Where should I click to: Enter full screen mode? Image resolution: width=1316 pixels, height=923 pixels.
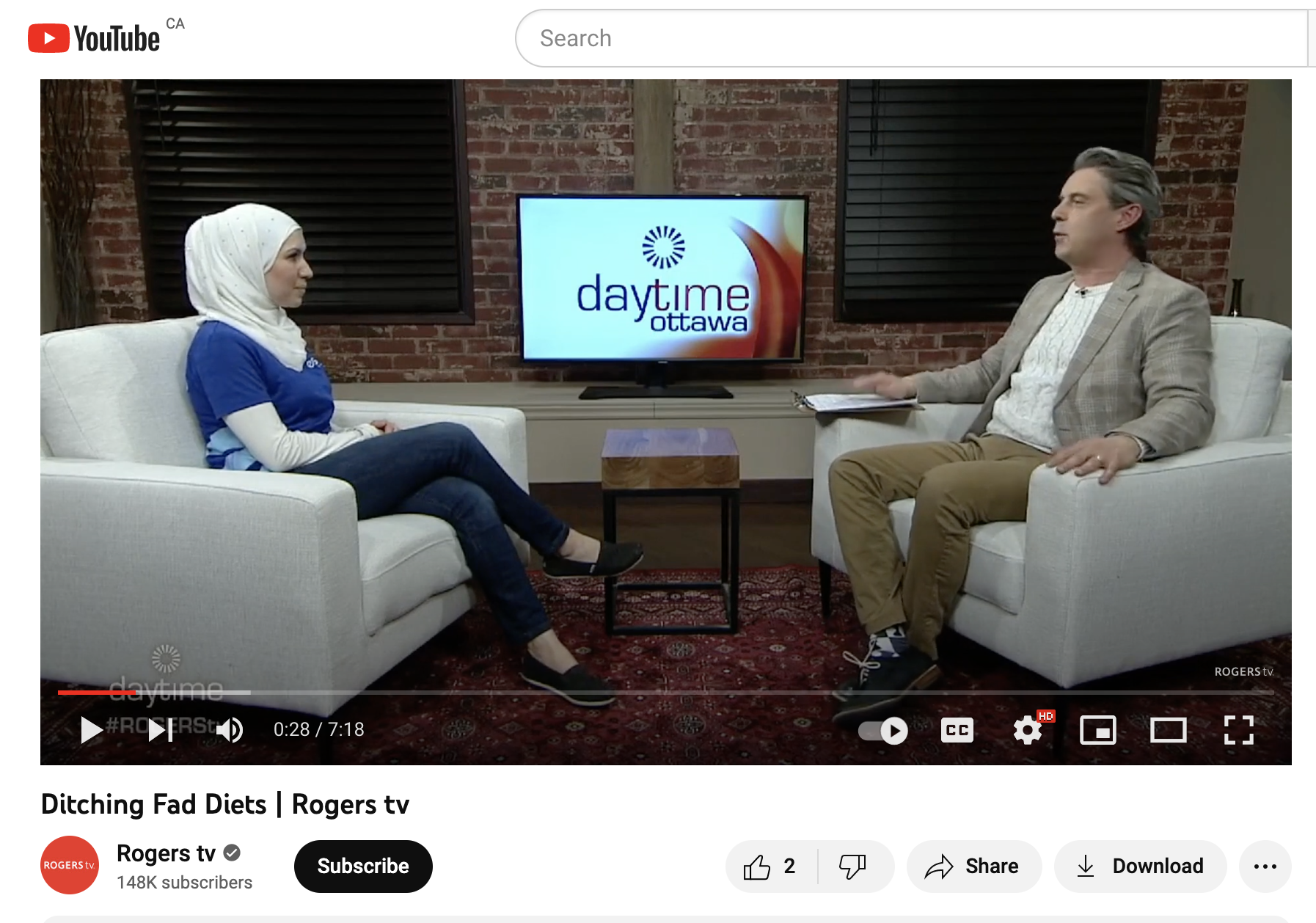click(1239, 730)
